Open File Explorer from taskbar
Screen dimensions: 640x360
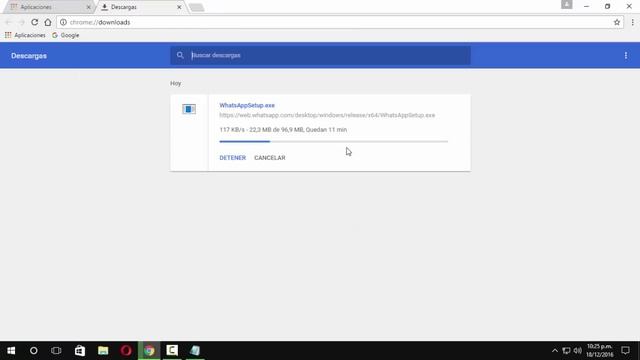point(103,351)
